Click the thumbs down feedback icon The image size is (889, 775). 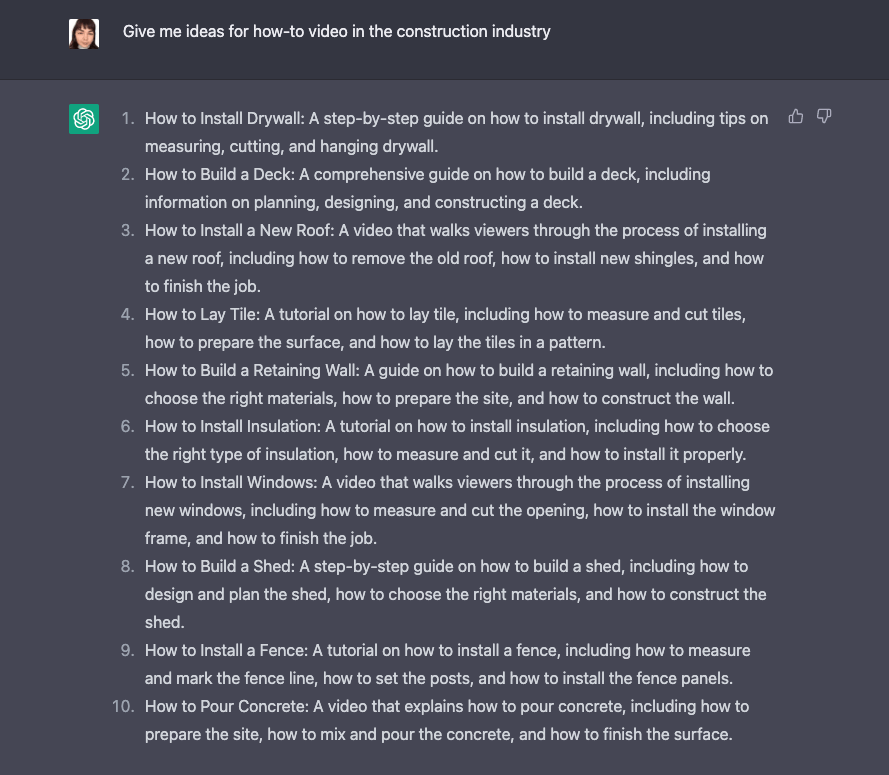825,117
